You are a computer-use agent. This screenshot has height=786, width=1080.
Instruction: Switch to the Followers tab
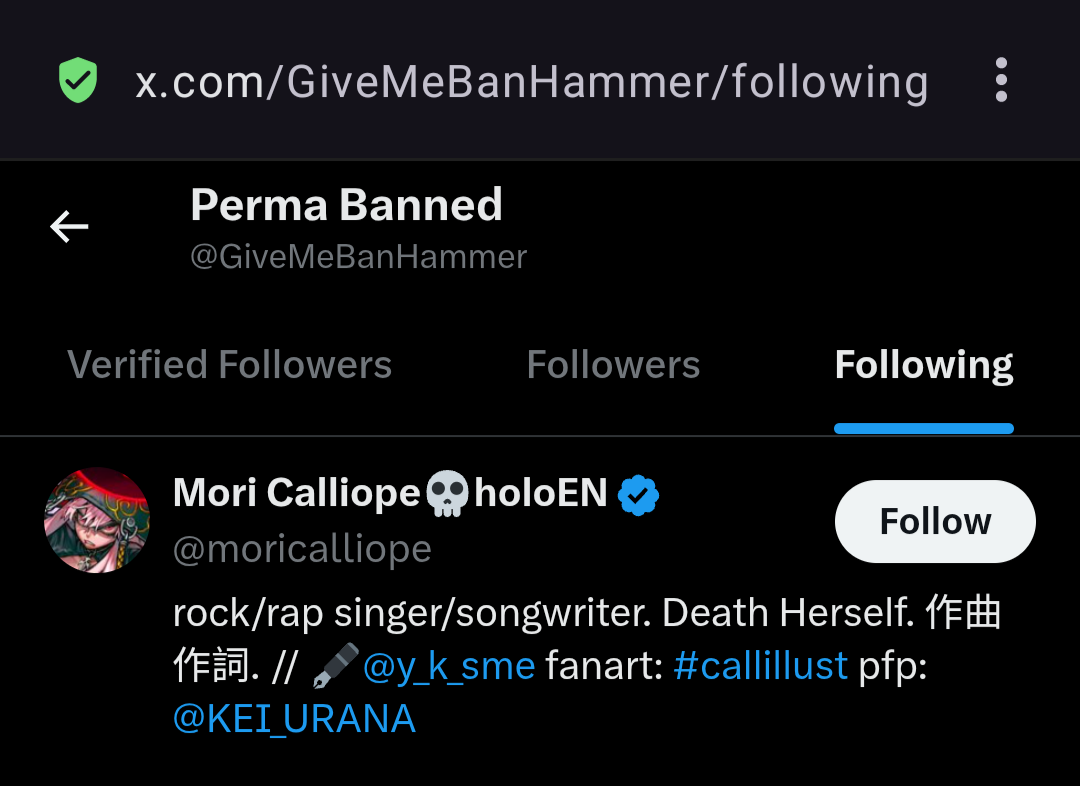coord(613,364)
